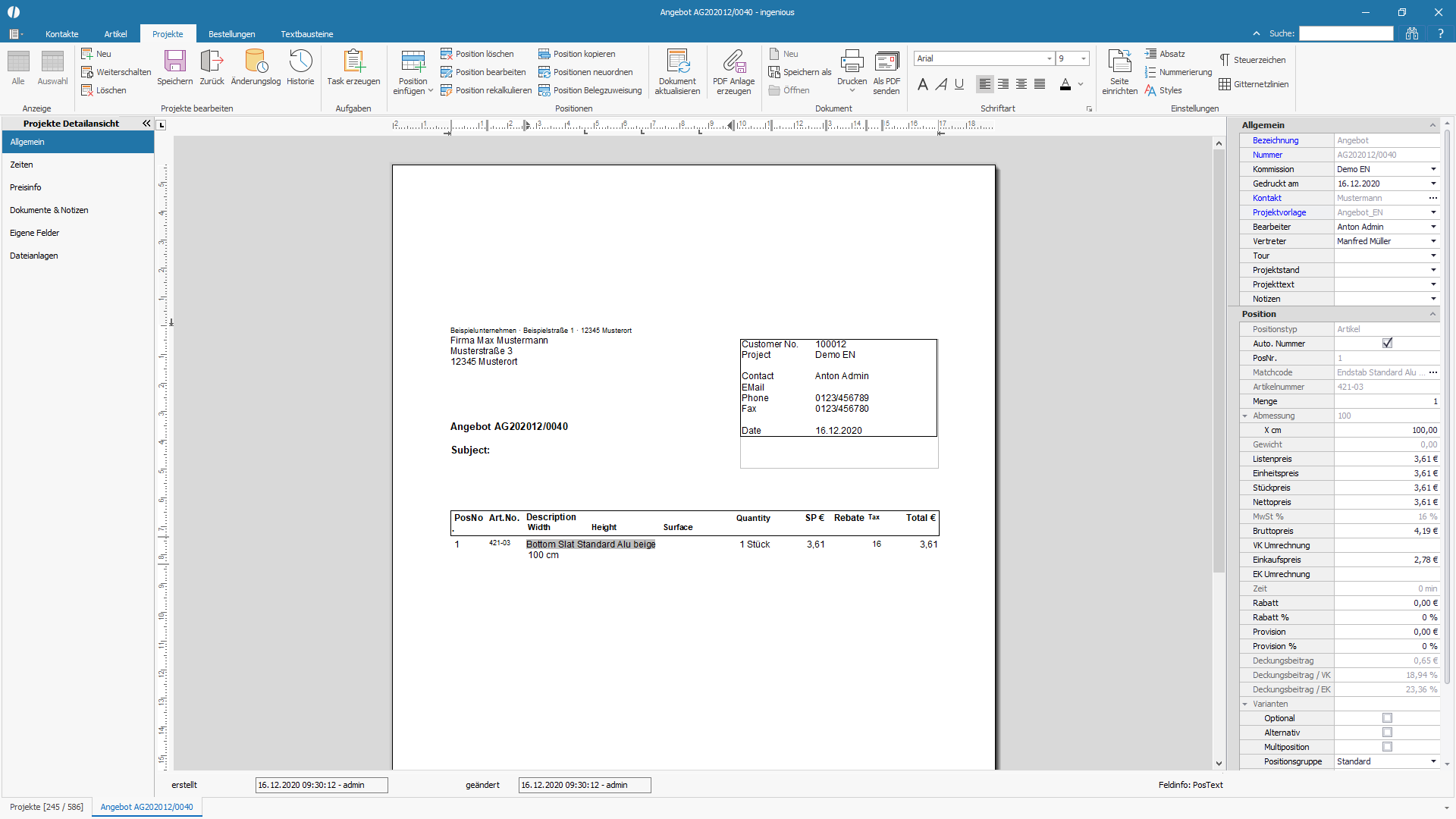1456x819 pixels.
Task: Click the font color A swatch
Action: coord(1065,84)
